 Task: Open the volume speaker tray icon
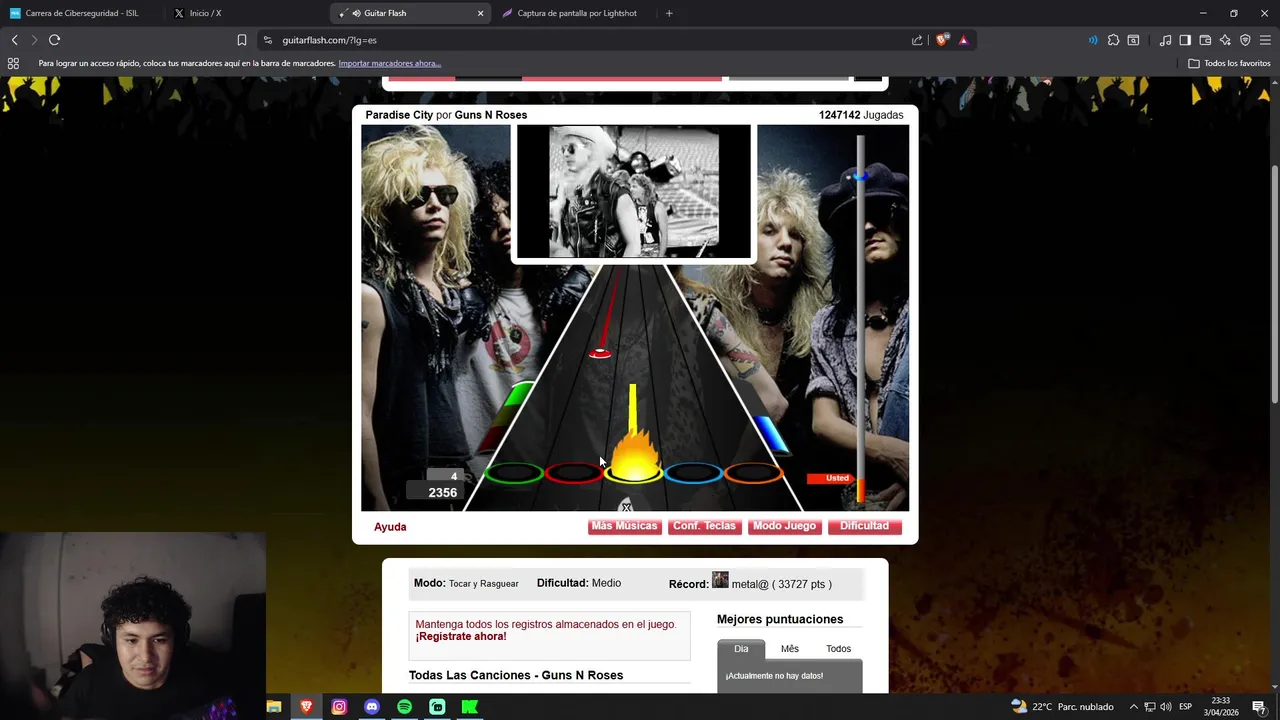pos(1166,707)
